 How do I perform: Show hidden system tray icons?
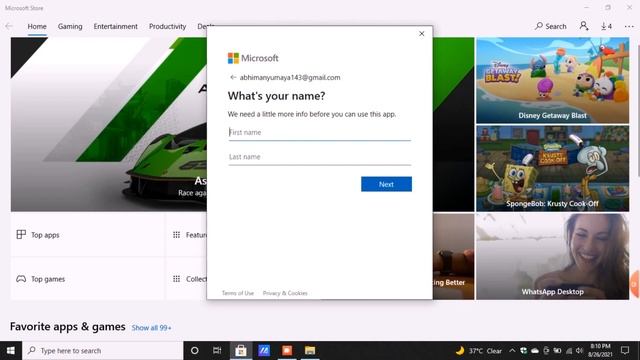[x=512, y=351]
